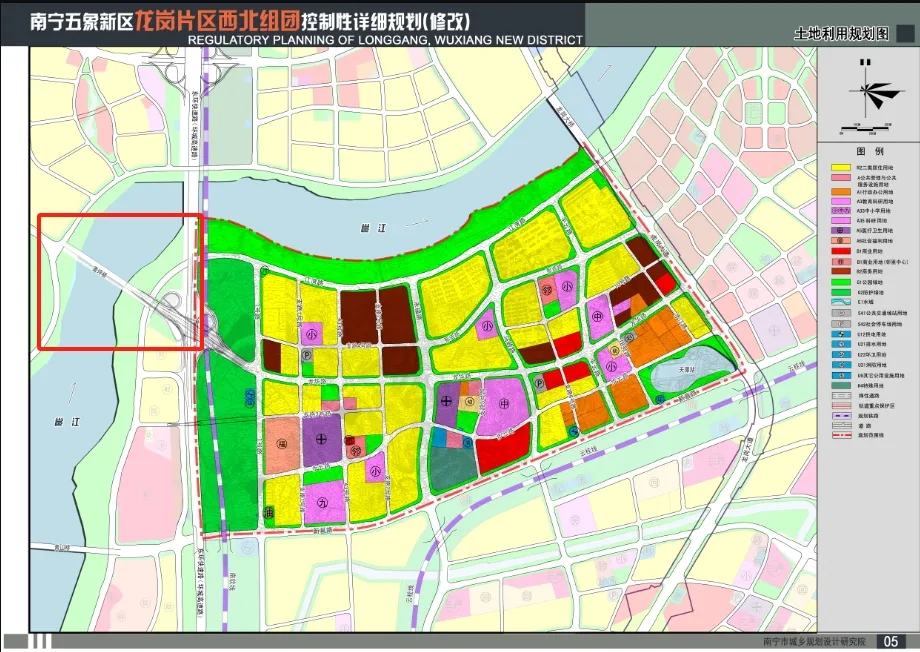Click the 小 school icon in the northeast
Screen dimensions: 920x652
567,287
